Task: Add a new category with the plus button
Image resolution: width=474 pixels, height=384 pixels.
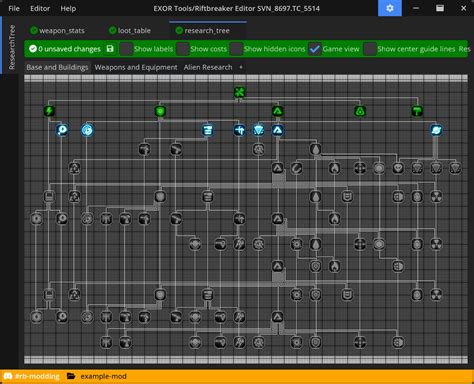Action: [241, 67]
